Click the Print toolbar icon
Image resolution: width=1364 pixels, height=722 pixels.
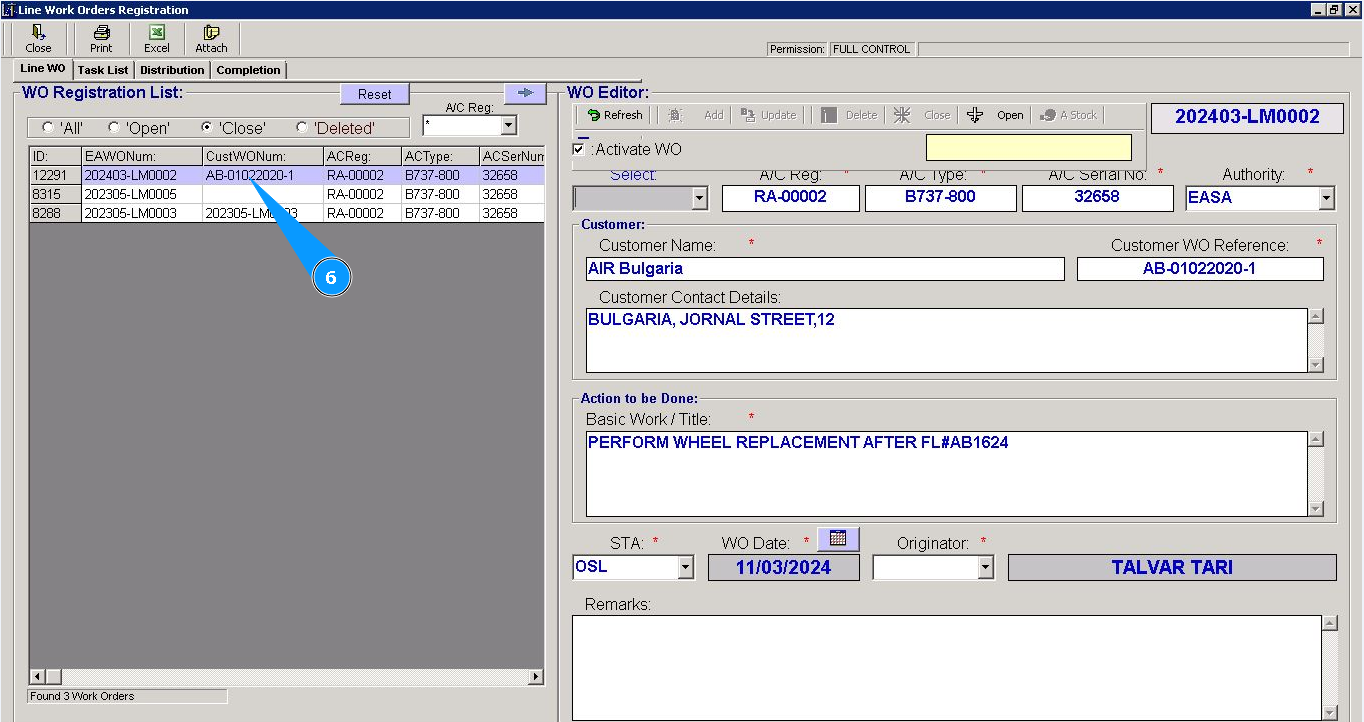(101, 33)
